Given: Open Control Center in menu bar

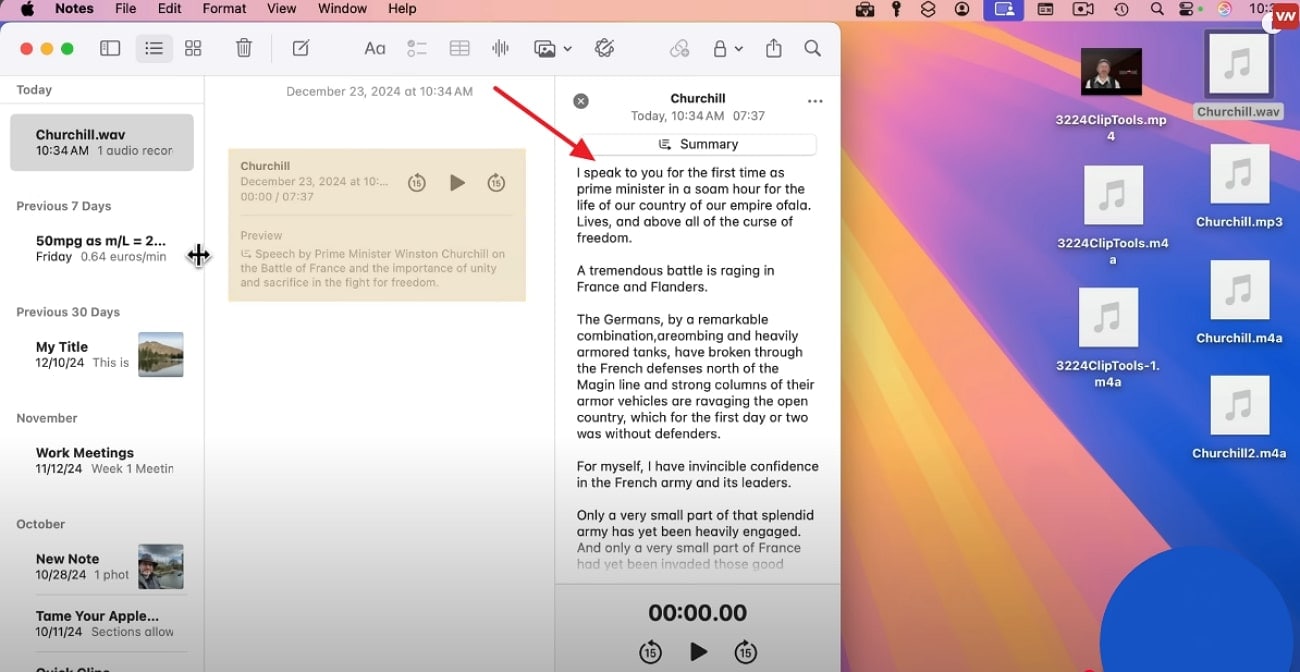Looking at the screenshot, I should 1188,9.
